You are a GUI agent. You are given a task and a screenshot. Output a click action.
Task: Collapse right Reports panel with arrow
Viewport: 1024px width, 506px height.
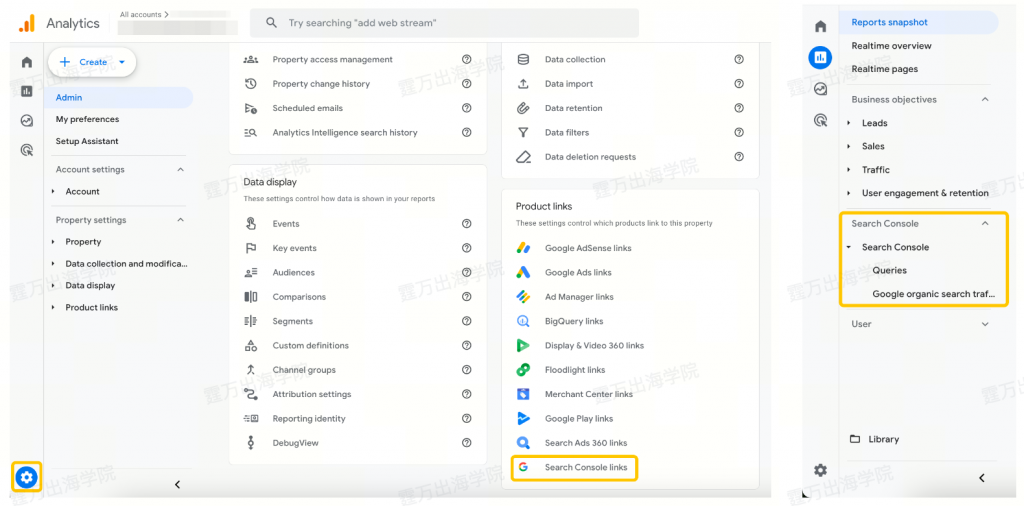click(x=981, y=478)
